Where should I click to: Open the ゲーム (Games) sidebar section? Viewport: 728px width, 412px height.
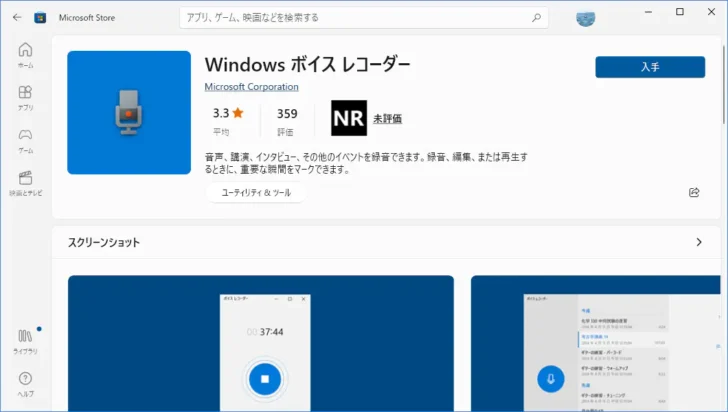coord(26,141)
